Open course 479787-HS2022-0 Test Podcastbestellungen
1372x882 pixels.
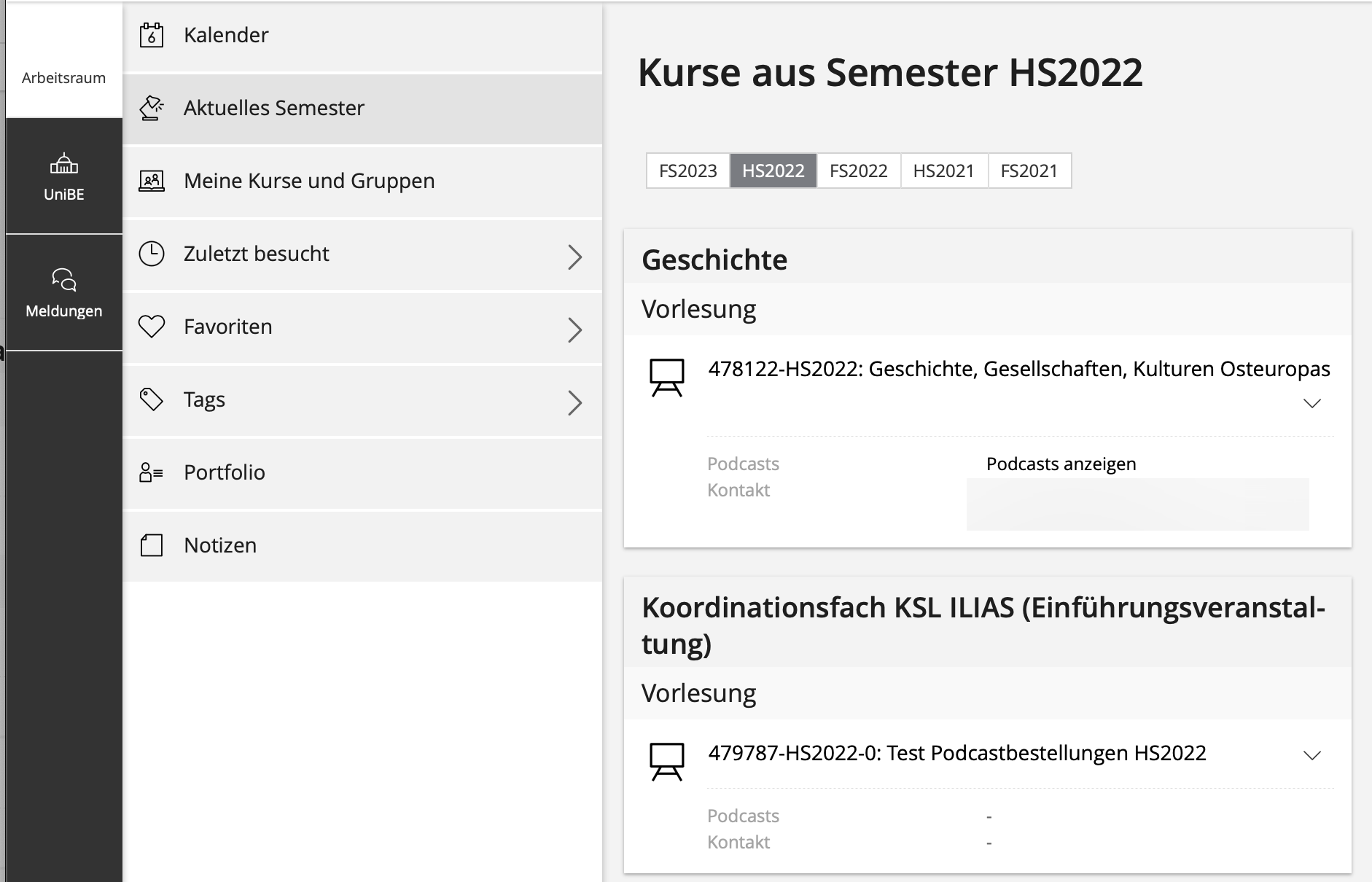coord(956,753)
